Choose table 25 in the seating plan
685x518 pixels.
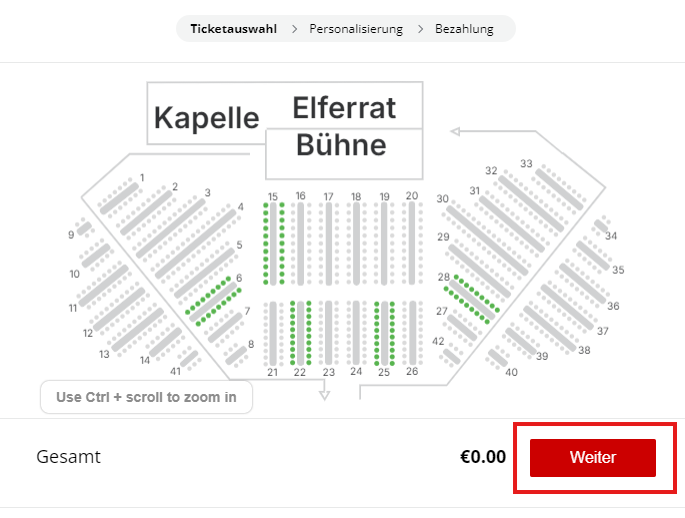[384, 332]
